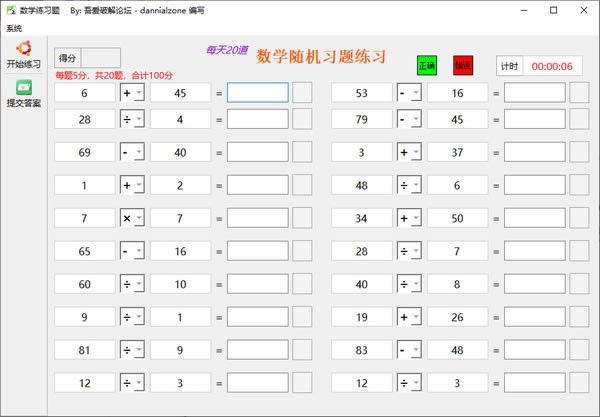
Task: Select the second operand field showing 50
Action: (x=457, y=218)
